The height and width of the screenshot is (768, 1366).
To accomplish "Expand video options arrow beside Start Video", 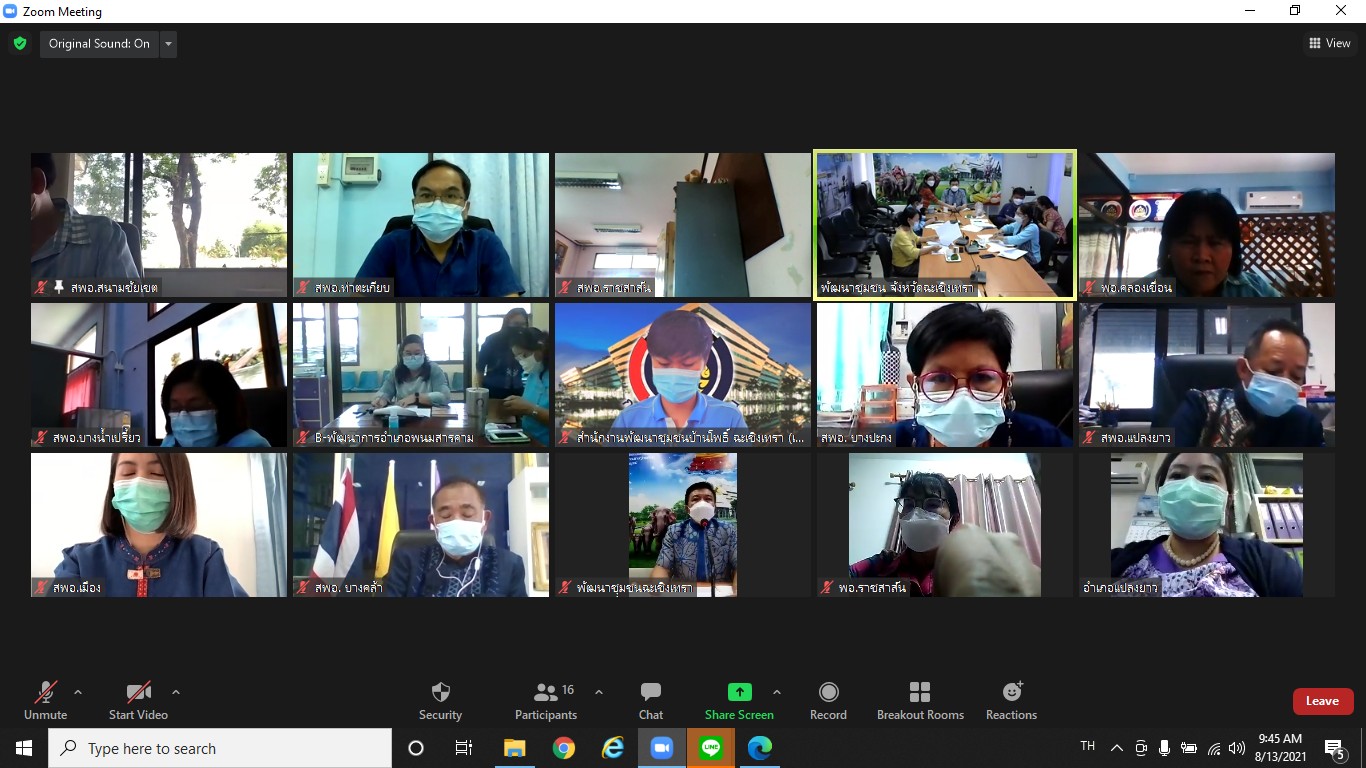I will [176, 692].
